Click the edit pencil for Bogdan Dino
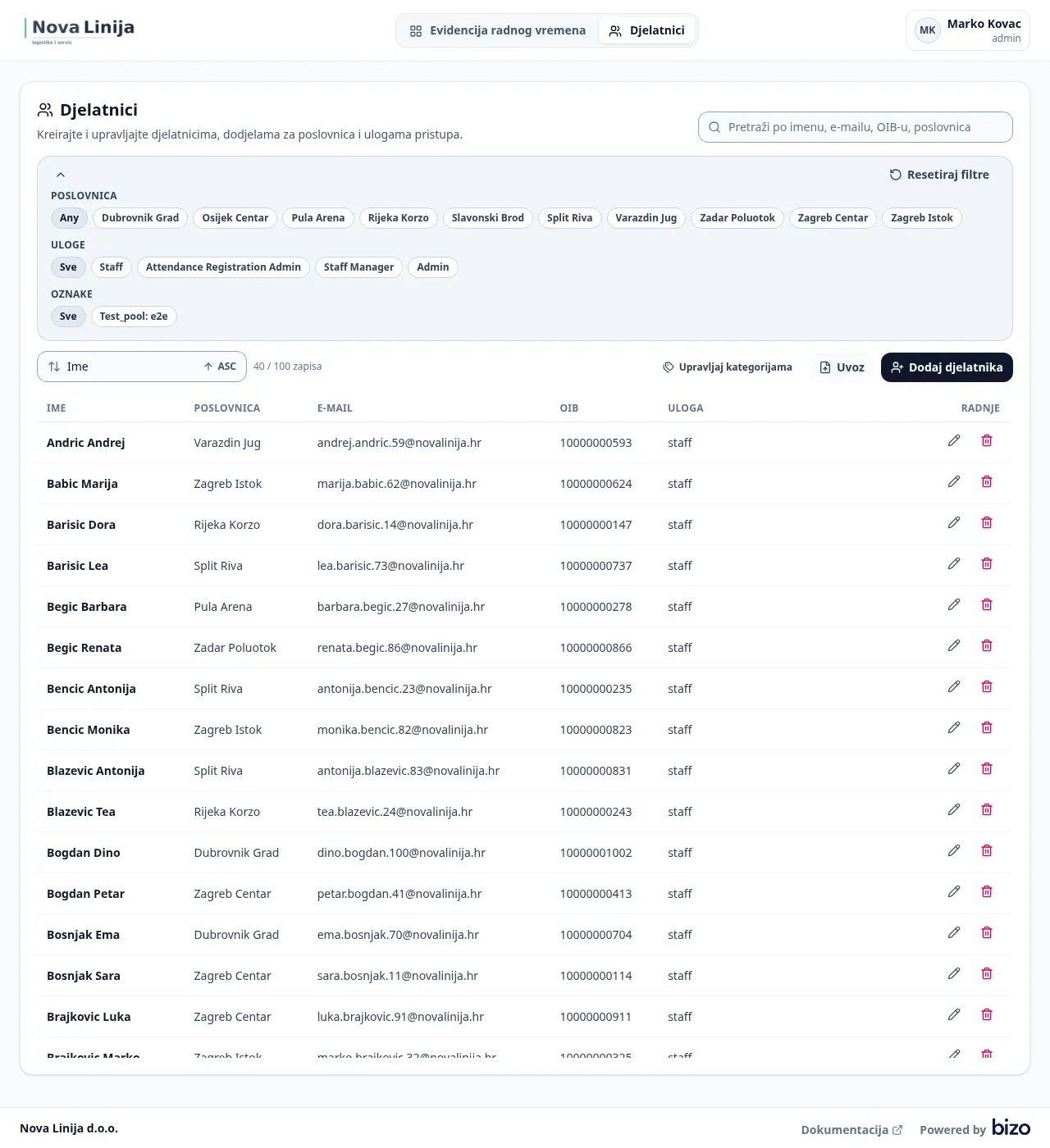Viewport: 1050px width, 1148px height. tap(954, 850)
